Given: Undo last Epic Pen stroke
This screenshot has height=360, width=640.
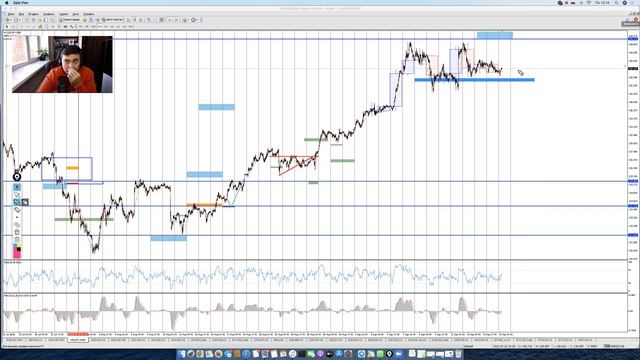Looking at the screenshot, I should 17,224.
